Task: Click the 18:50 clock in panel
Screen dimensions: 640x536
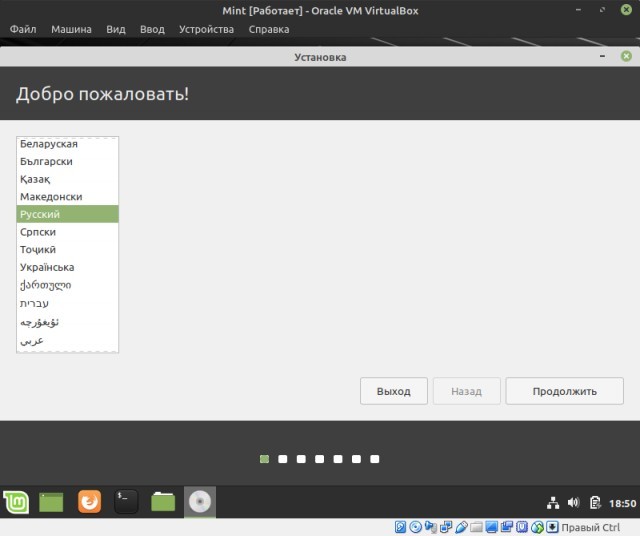Action: pos(622,503)
